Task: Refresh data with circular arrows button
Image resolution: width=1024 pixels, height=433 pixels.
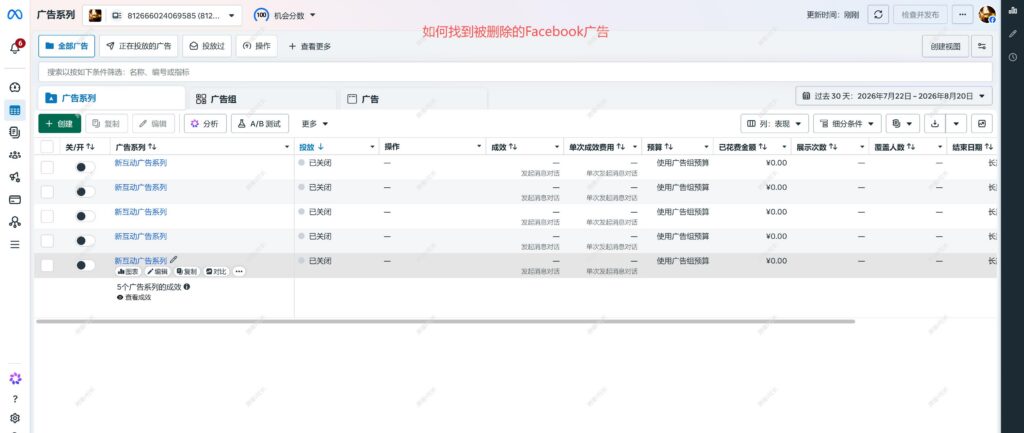Action: click(x=878, y=15)
